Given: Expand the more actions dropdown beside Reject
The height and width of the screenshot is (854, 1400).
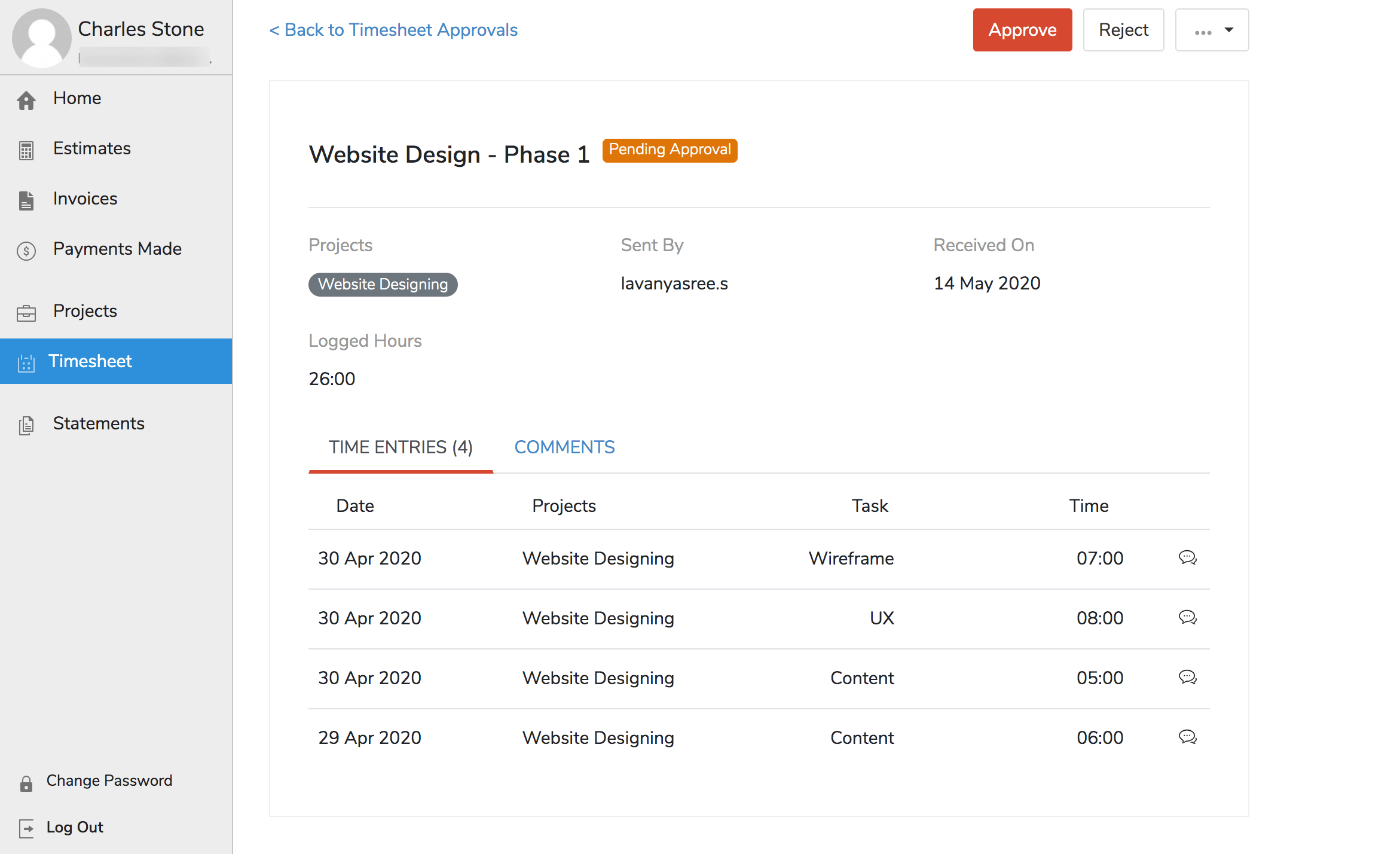Looking at the screenshot, I should [1212, 29].
